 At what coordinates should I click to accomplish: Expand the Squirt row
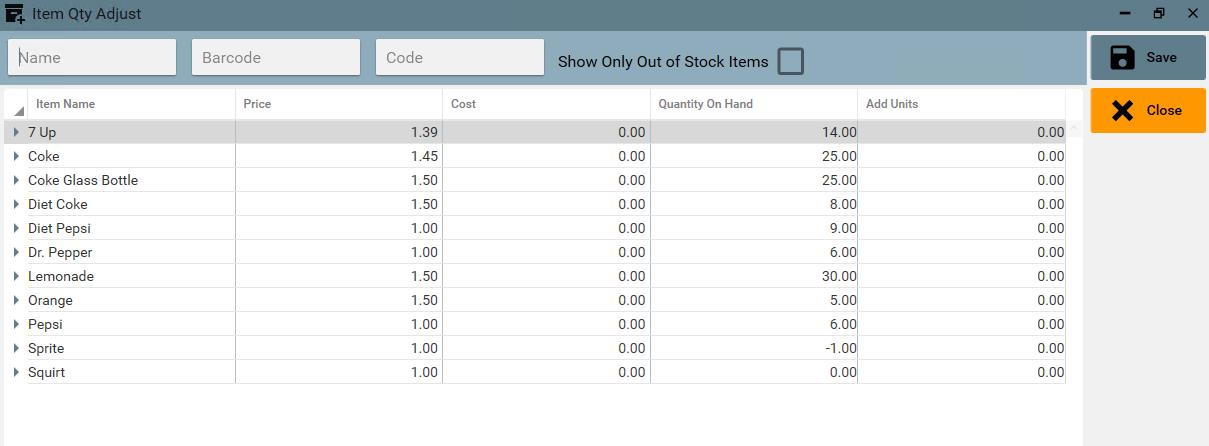pos(16,372)
